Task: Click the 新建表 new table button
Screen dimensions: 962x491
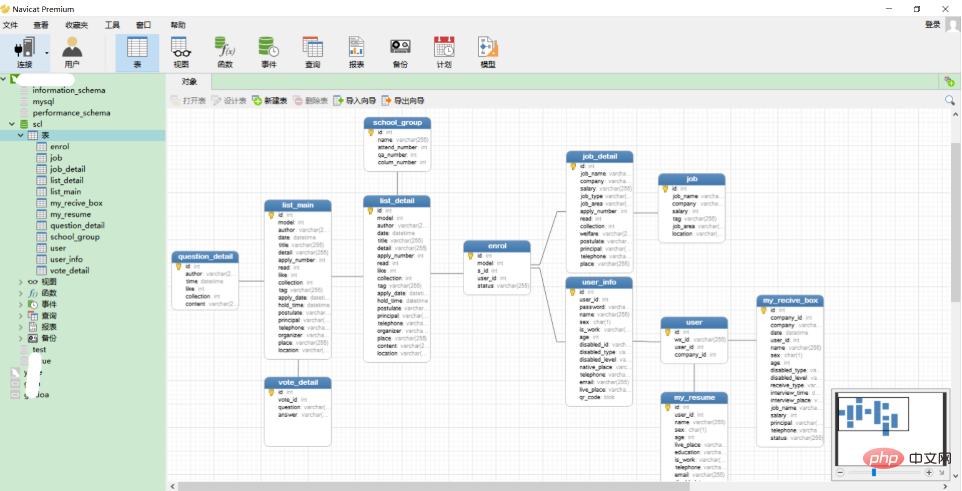Action: click(x=270, y=101)
